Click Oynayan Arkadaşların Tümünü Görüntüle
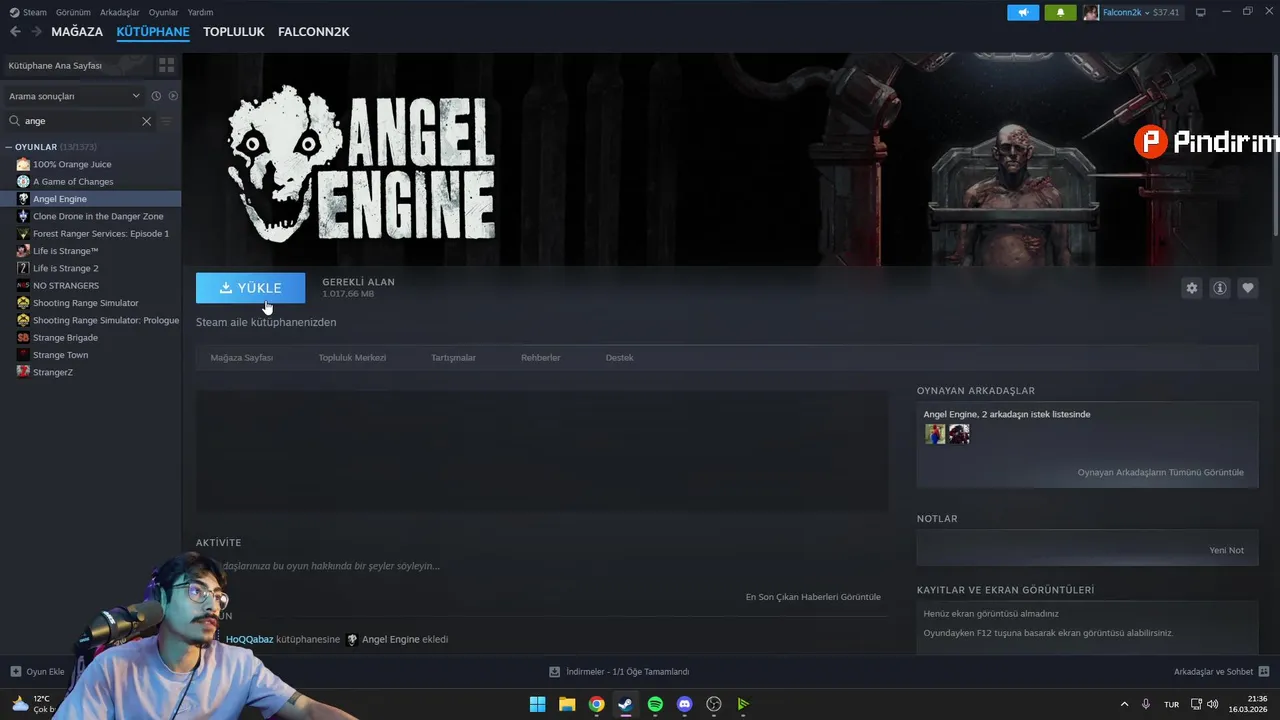1280x720 pixels. pyautogui.click(x=1161, y=472)
